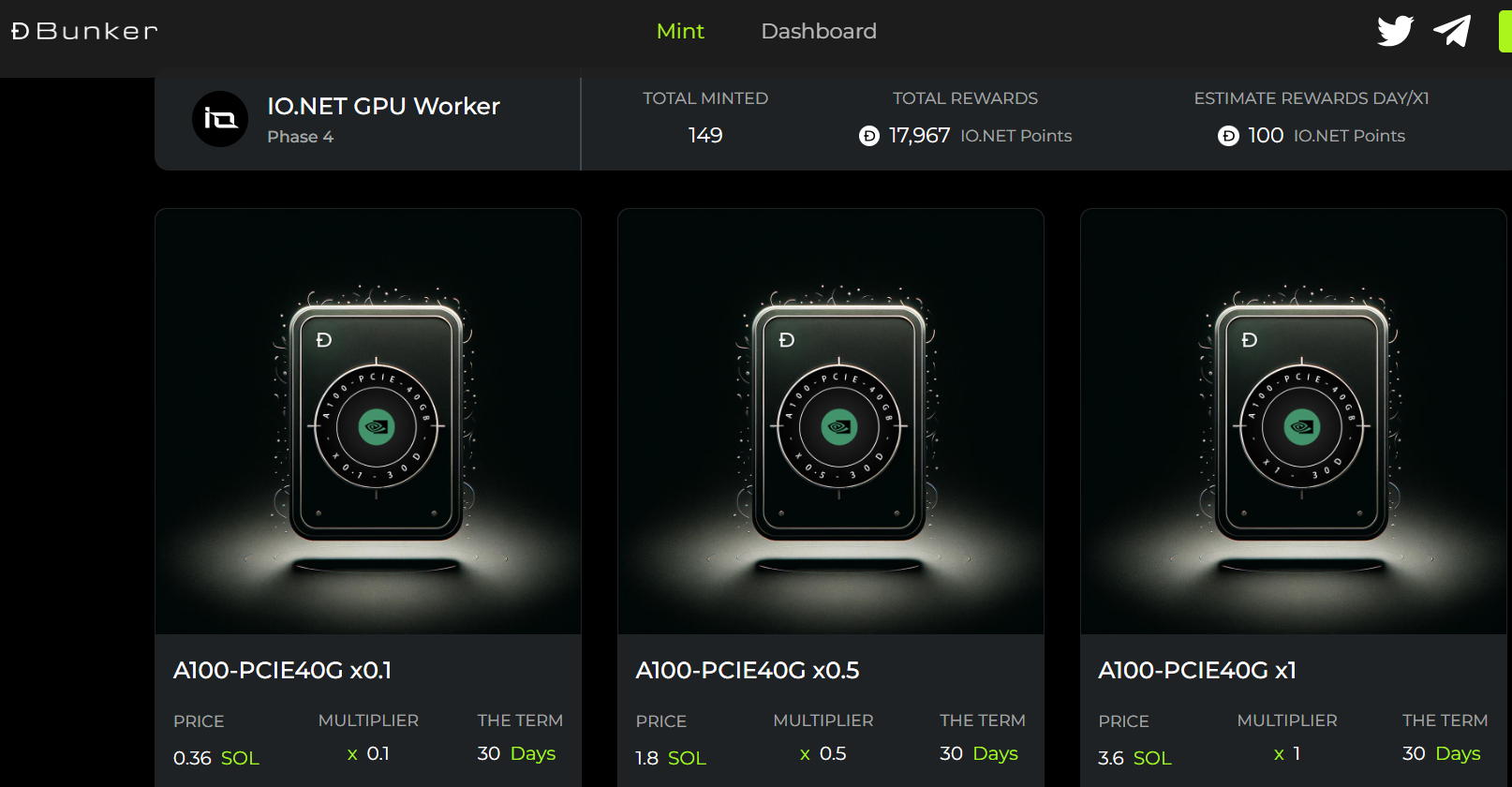Image resolution: width=1512 pixels, height=787 pixels.
Task: Select the A100-PCIE40G x0.1 title
Action: (282, 670)
